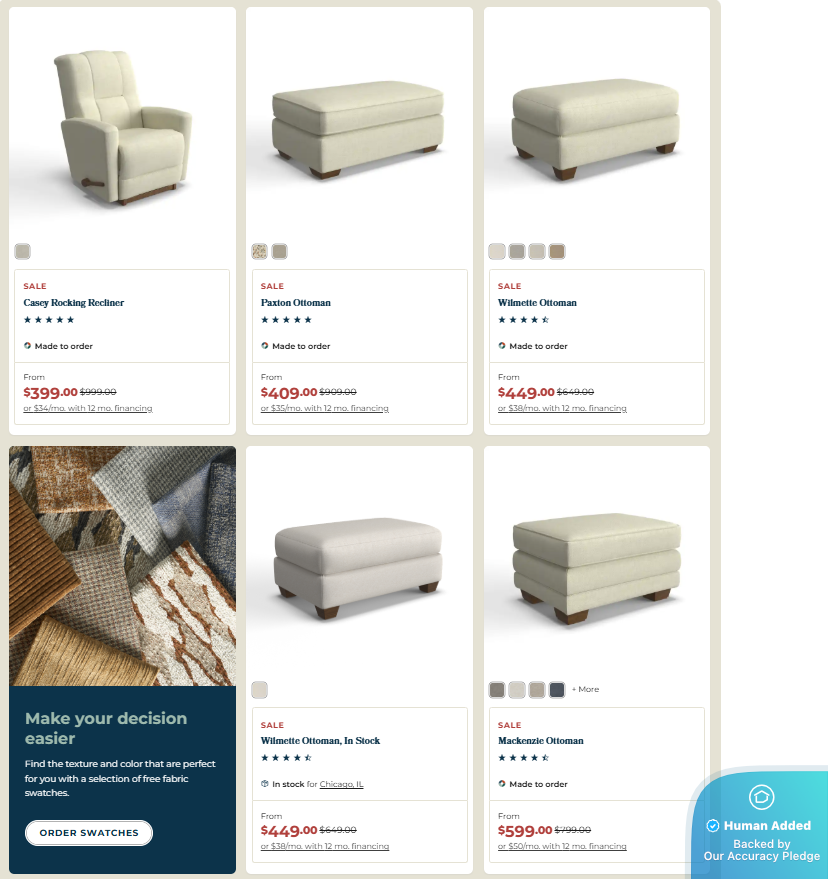This screenshot has height=879, width=828.
Task: Select the patterned fabric swatch under Paxton Ottoman
Action: click(260, 251)
